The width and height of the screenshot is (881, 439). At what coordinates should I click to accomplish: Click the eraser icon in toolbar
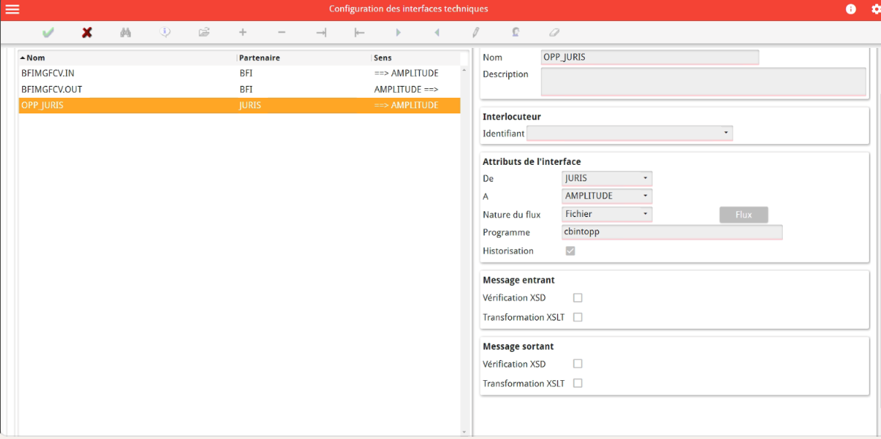coord(554,33)
